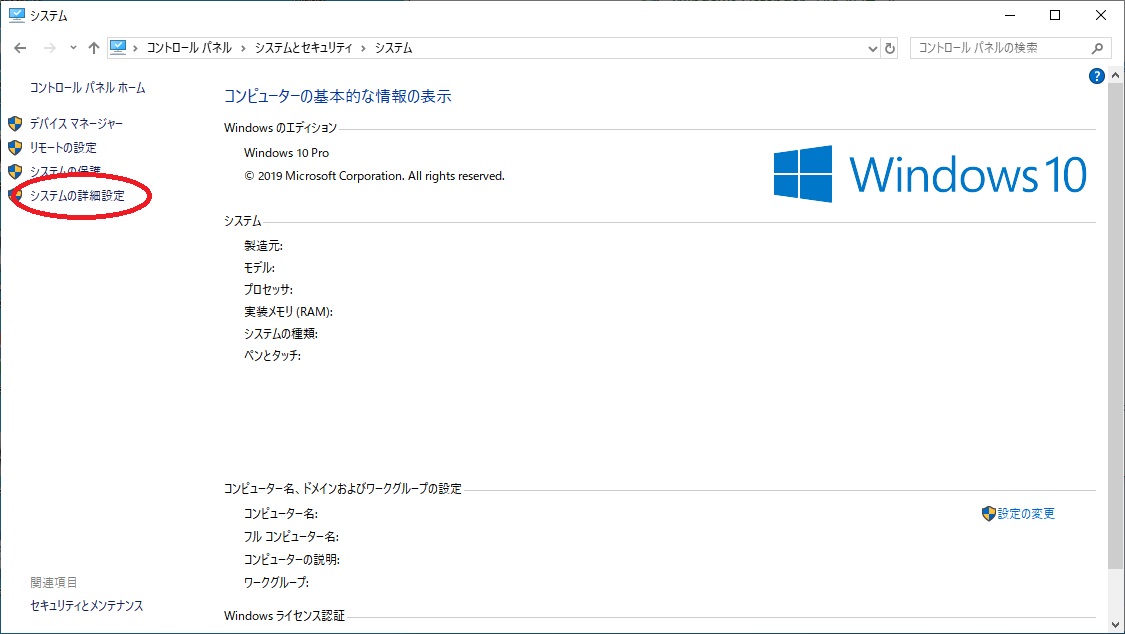
Task: Click the back navigation arrow icon
Action: pyautogui.click(x=20, y=47)
